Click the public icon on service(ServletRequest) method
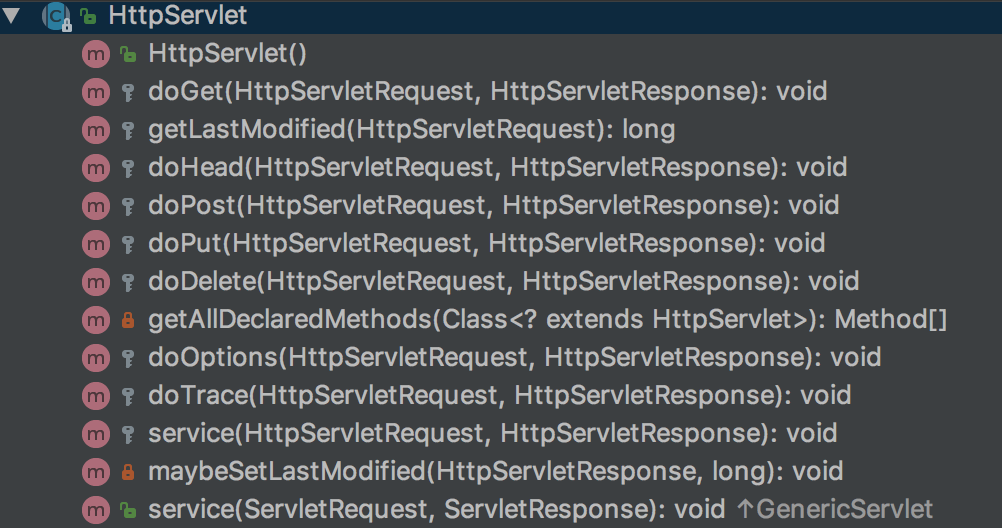The image size is (1002, 528). (x=127, y=510)
